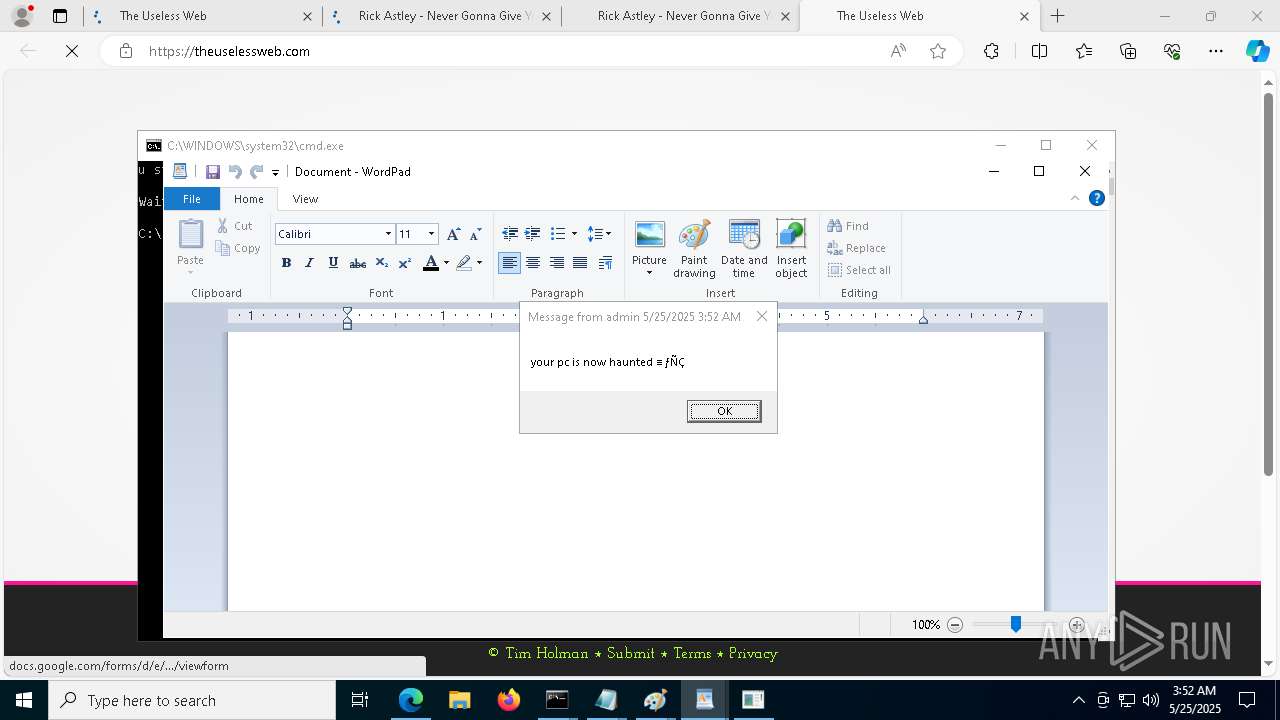This screenshot has width=1280, height=720.
Task: Apply the text highlight color
Action: (x=463, y=263)
